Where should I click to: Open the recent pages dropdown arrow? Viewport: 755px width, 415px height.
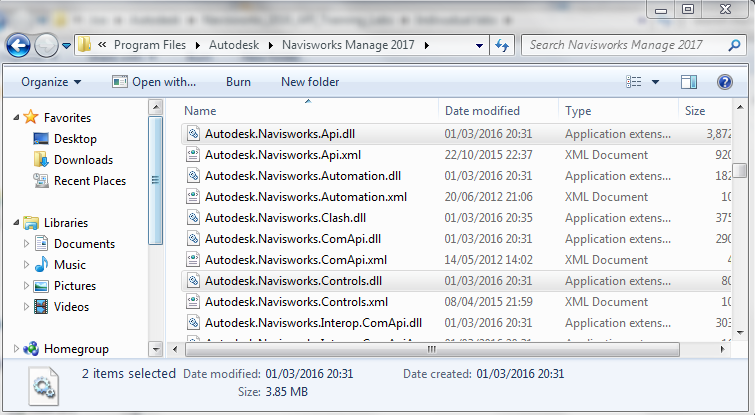[67, 46]
